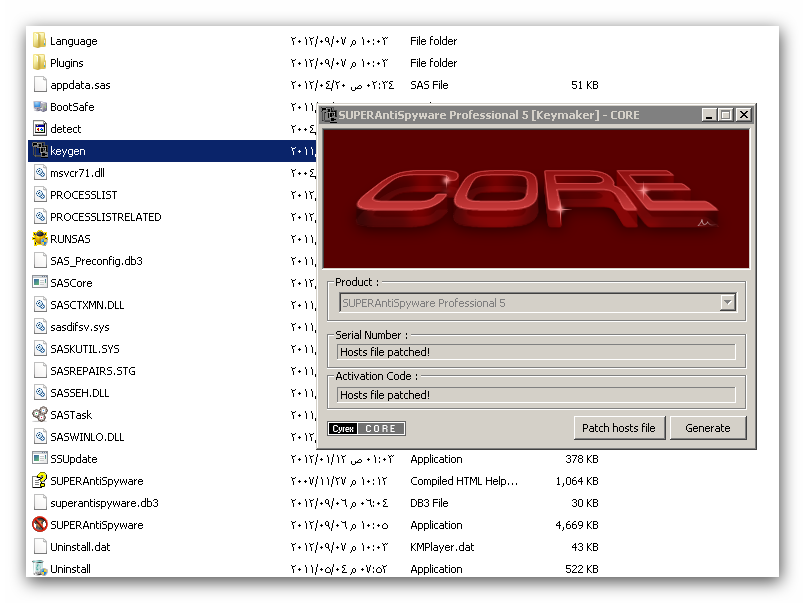The height and width of the screenshot is (603, 805).
Task: Click the BootSafe application icon
Action: [40, 106]
